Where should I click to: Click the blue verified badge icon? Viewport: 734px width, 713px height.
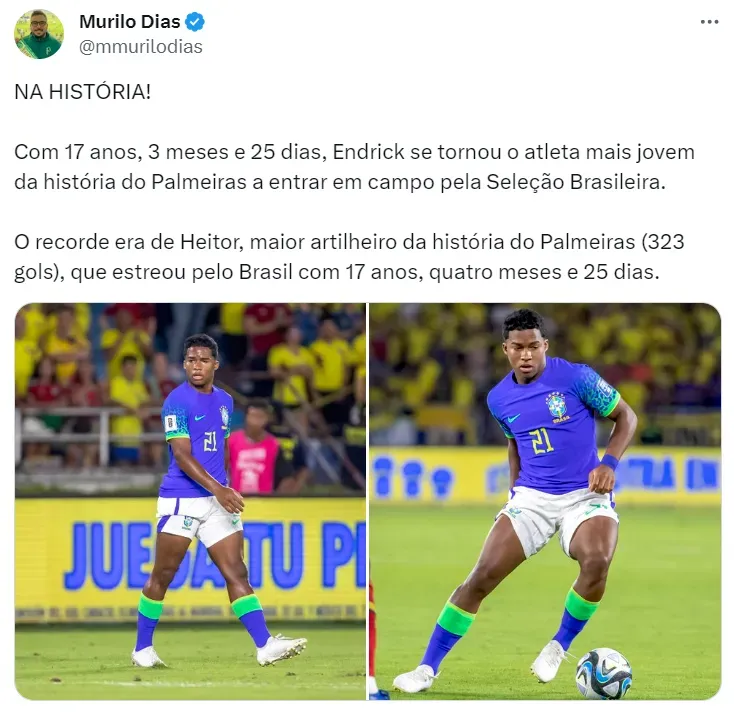coord(195,22)
